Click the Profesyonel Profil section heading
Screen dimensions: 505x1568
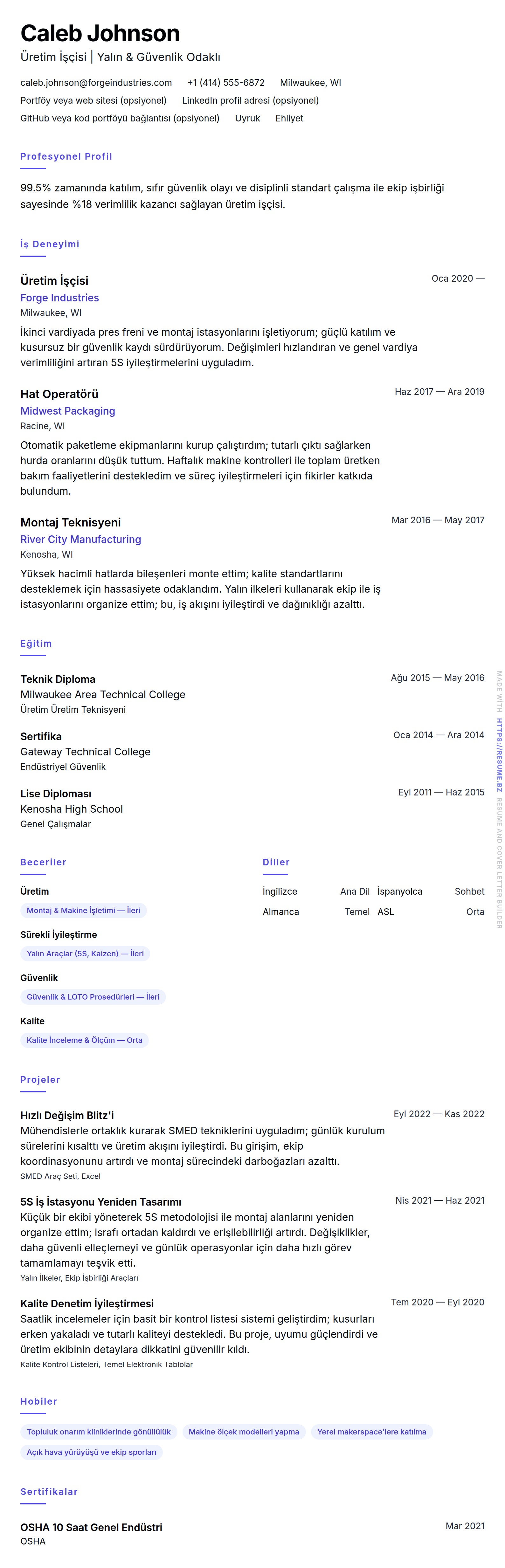point(66,156)
